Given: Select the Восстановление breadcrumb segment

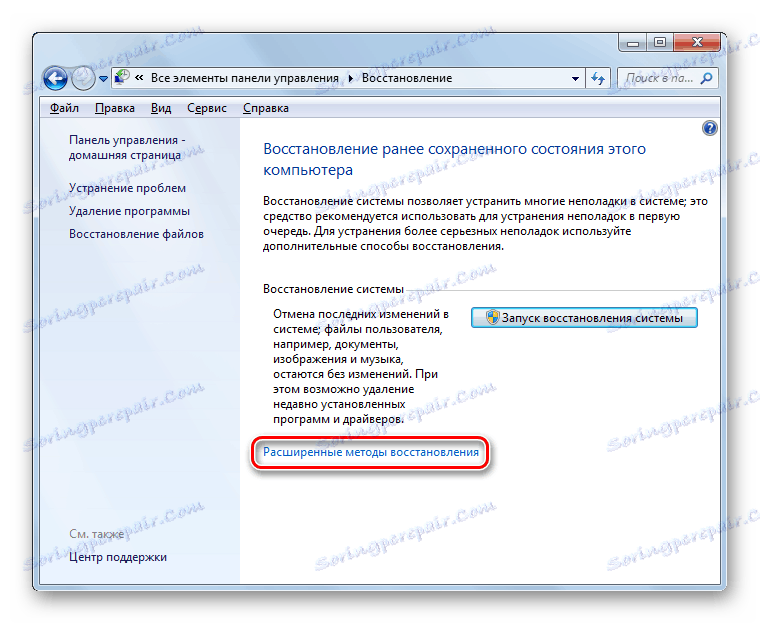Looking at the screenshot, I should click(407, 78).
